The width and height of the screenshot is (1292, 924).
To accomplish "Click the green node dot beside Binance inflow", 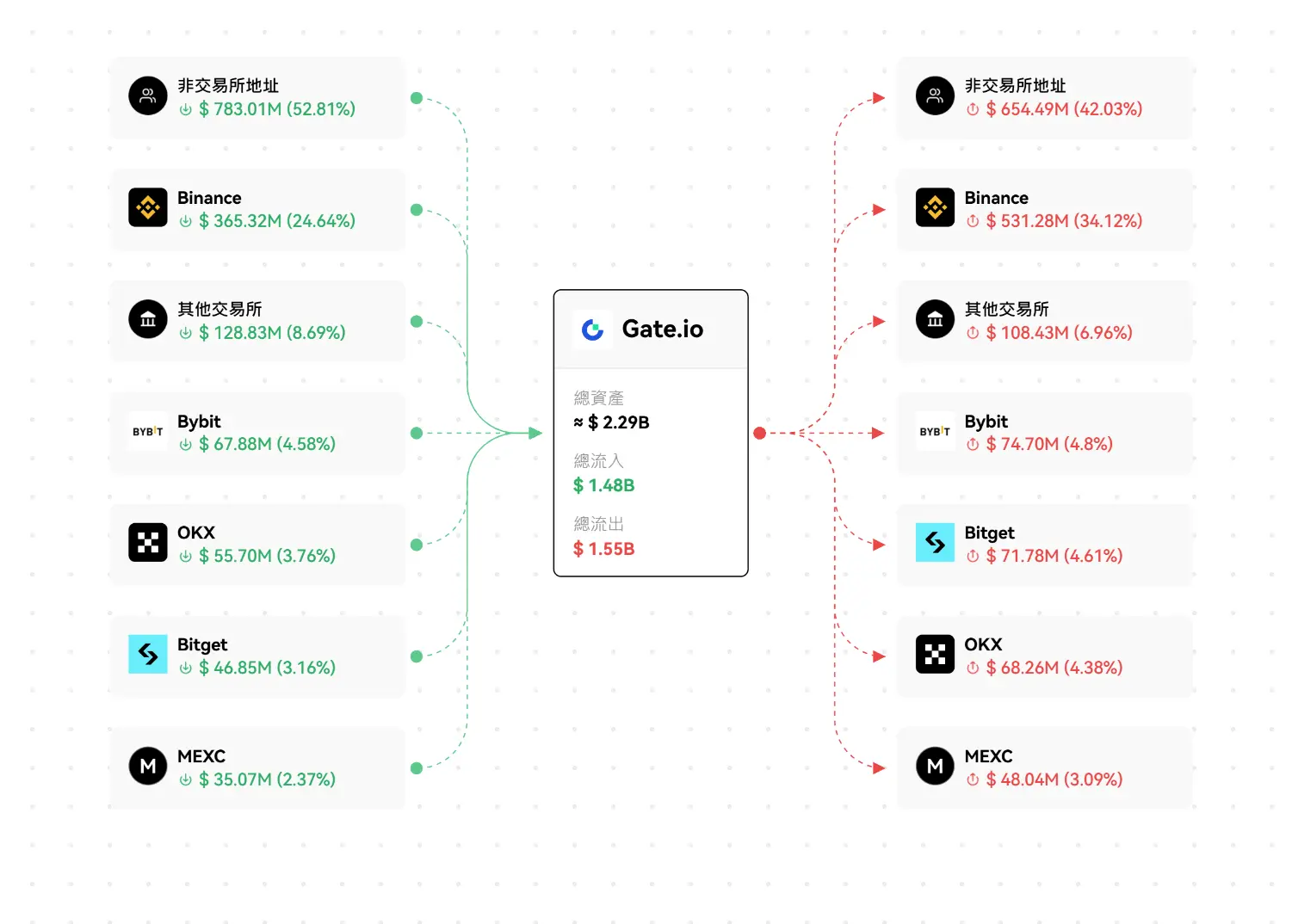I will 417,210.
